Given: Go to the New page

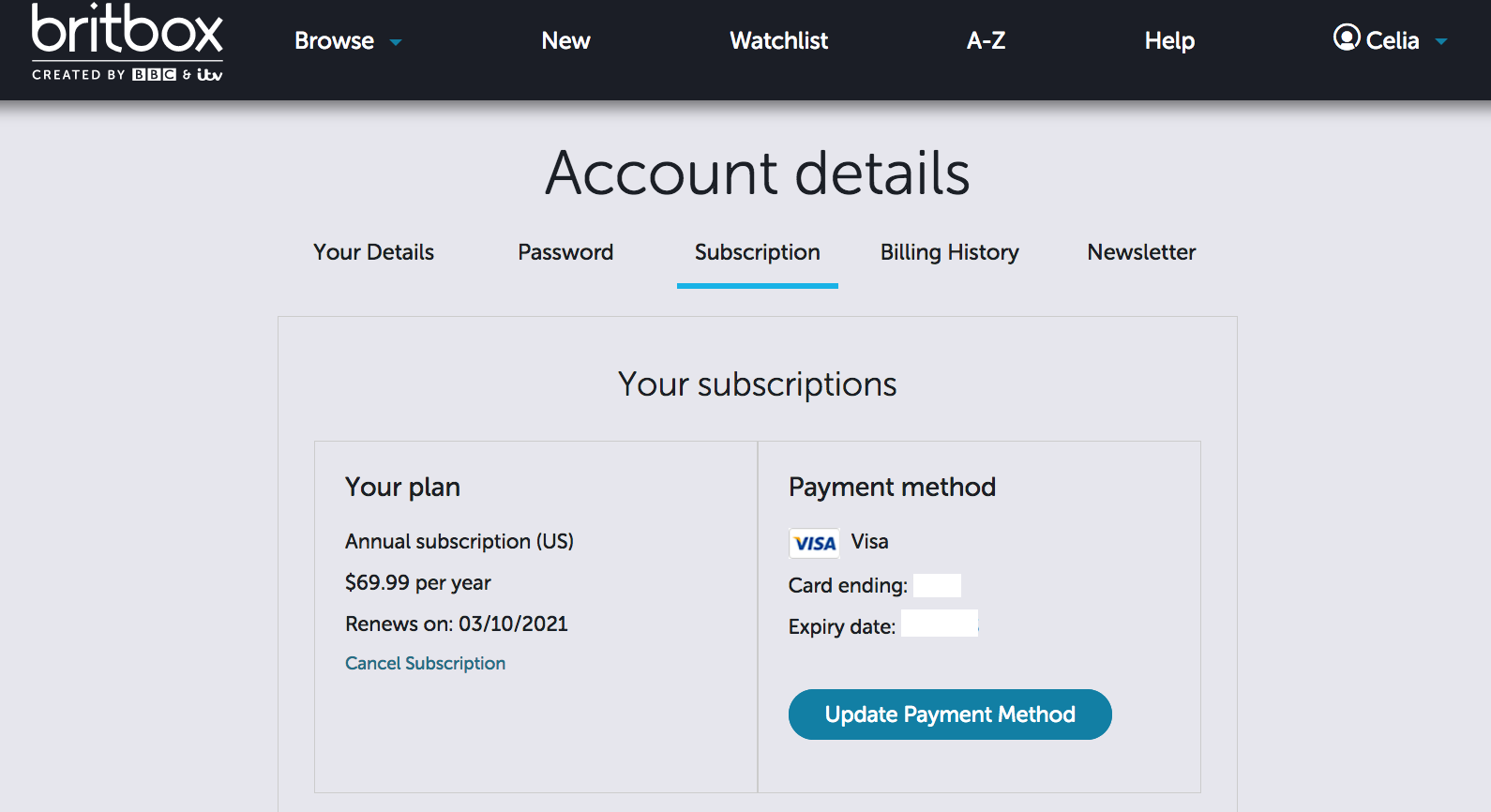Looking at the screenshot, I should (x=565, y=41).
